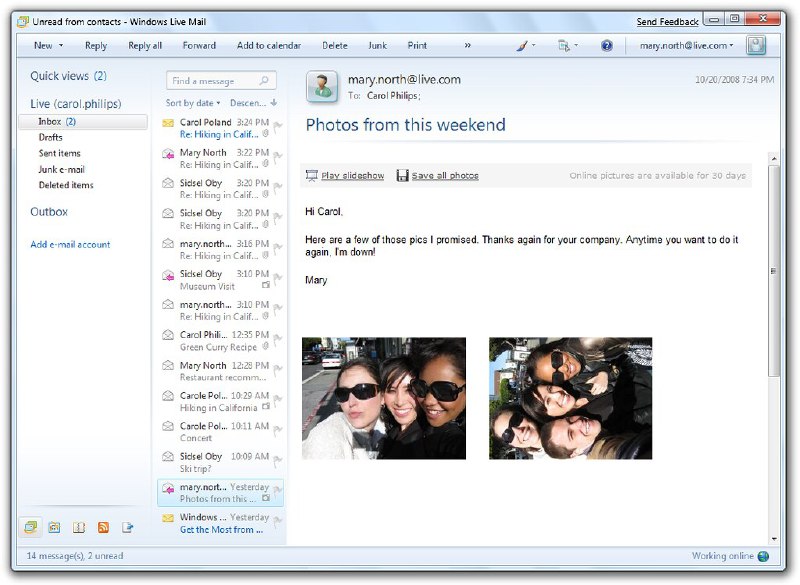Click the unread envelope icon on Carol Poland's message
This screenshot has height=585, width=800.
tap(167, 122)
